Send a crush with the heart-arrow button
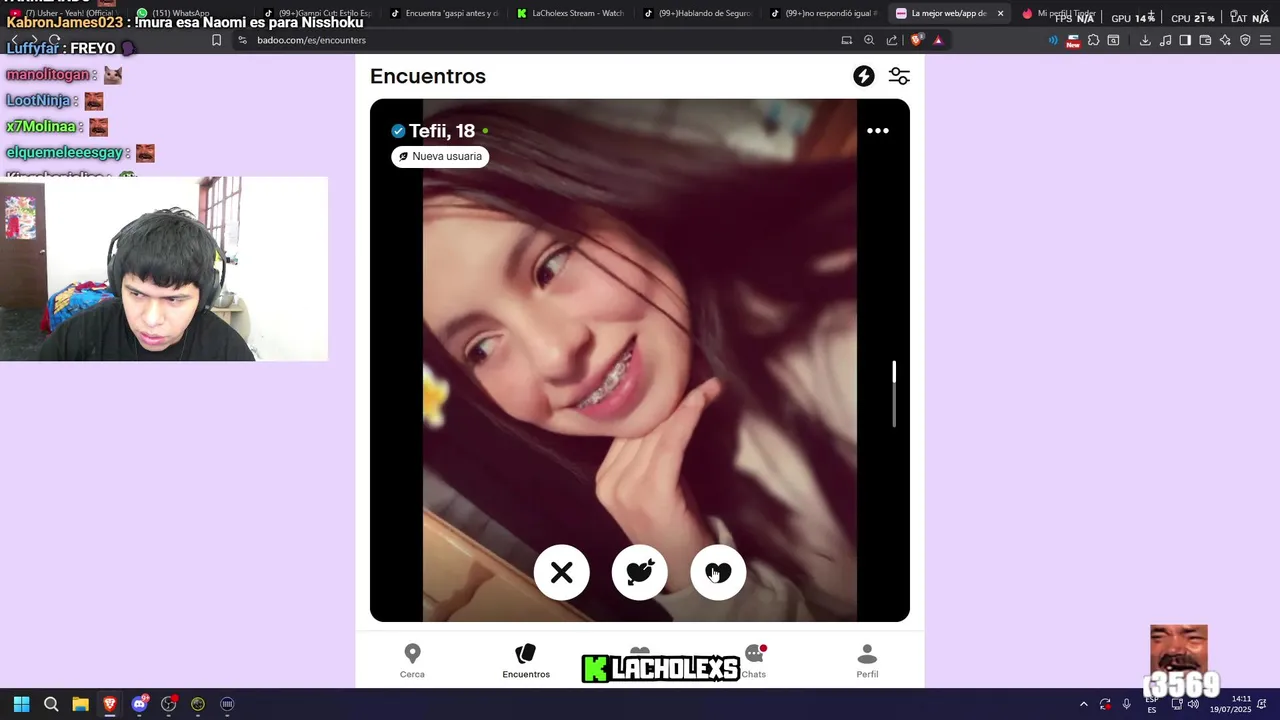This screenshot has height=720, width=1280. (x=640, y=572)
